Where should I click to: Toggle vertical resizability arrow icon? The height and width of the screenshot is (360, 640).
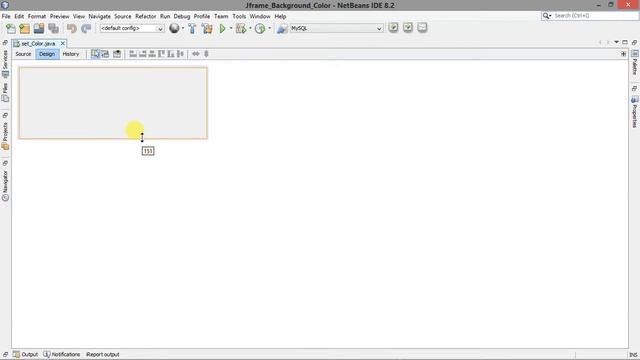[x=206, y=54]
